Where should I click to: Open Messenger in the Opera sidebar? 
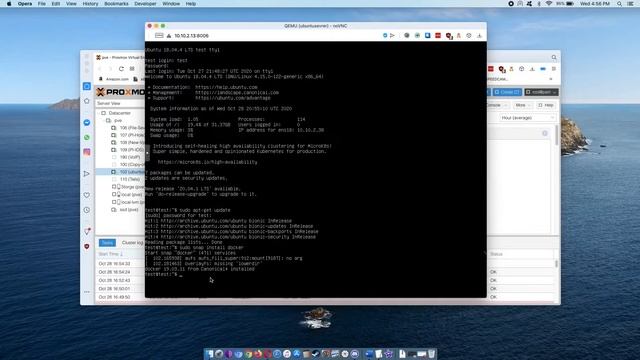click(x=87, y=122)
